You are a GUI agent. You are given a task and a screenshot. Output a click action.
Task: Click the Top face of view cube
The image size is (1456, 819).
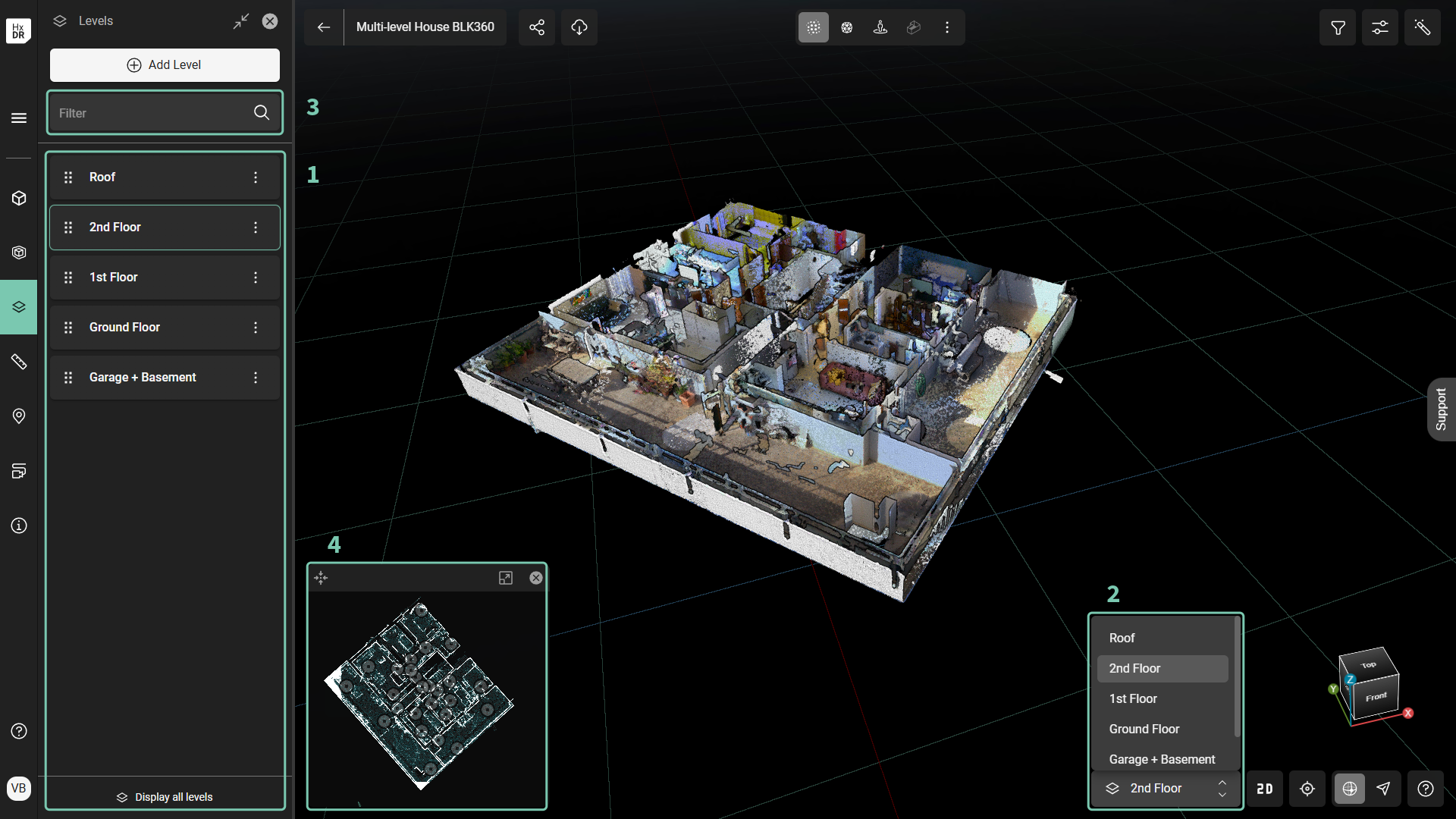point(1369,665)
